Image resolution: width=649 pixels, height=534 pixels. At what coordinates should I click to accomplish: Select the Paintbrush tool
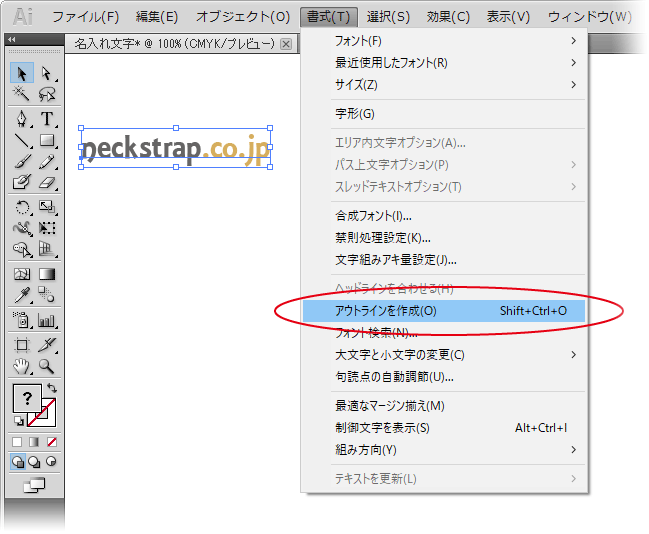pyautogui.click(x=22, y=162)
